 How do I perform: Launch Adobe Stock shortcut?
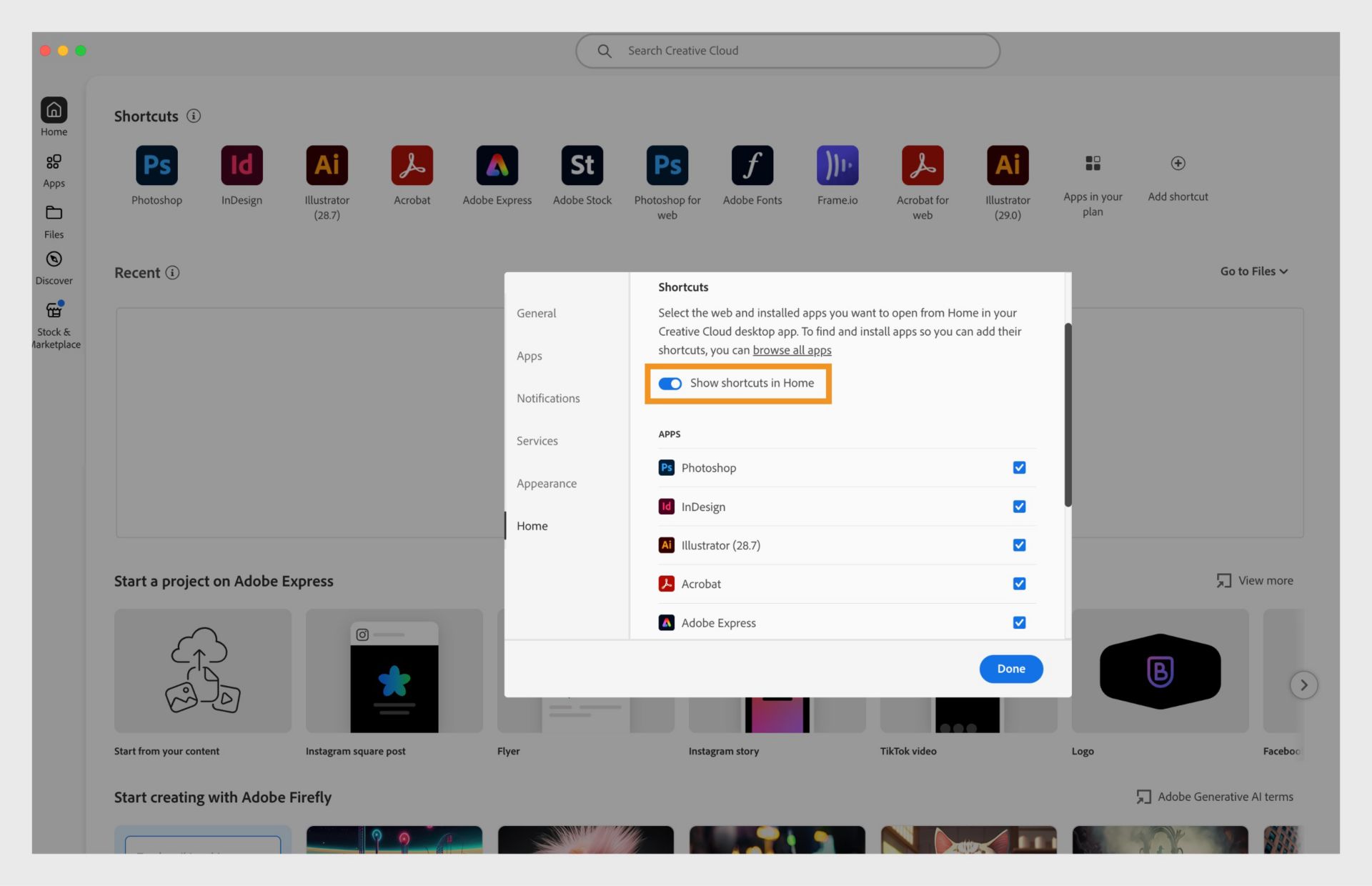(x=582, y=165)
